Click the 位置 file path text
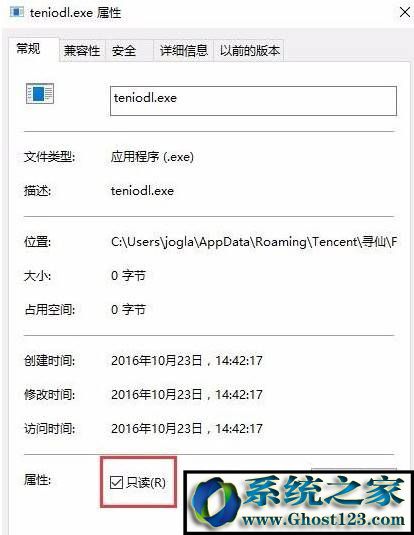This screenshot has width=414, height=535. click(x=254, y=242)
